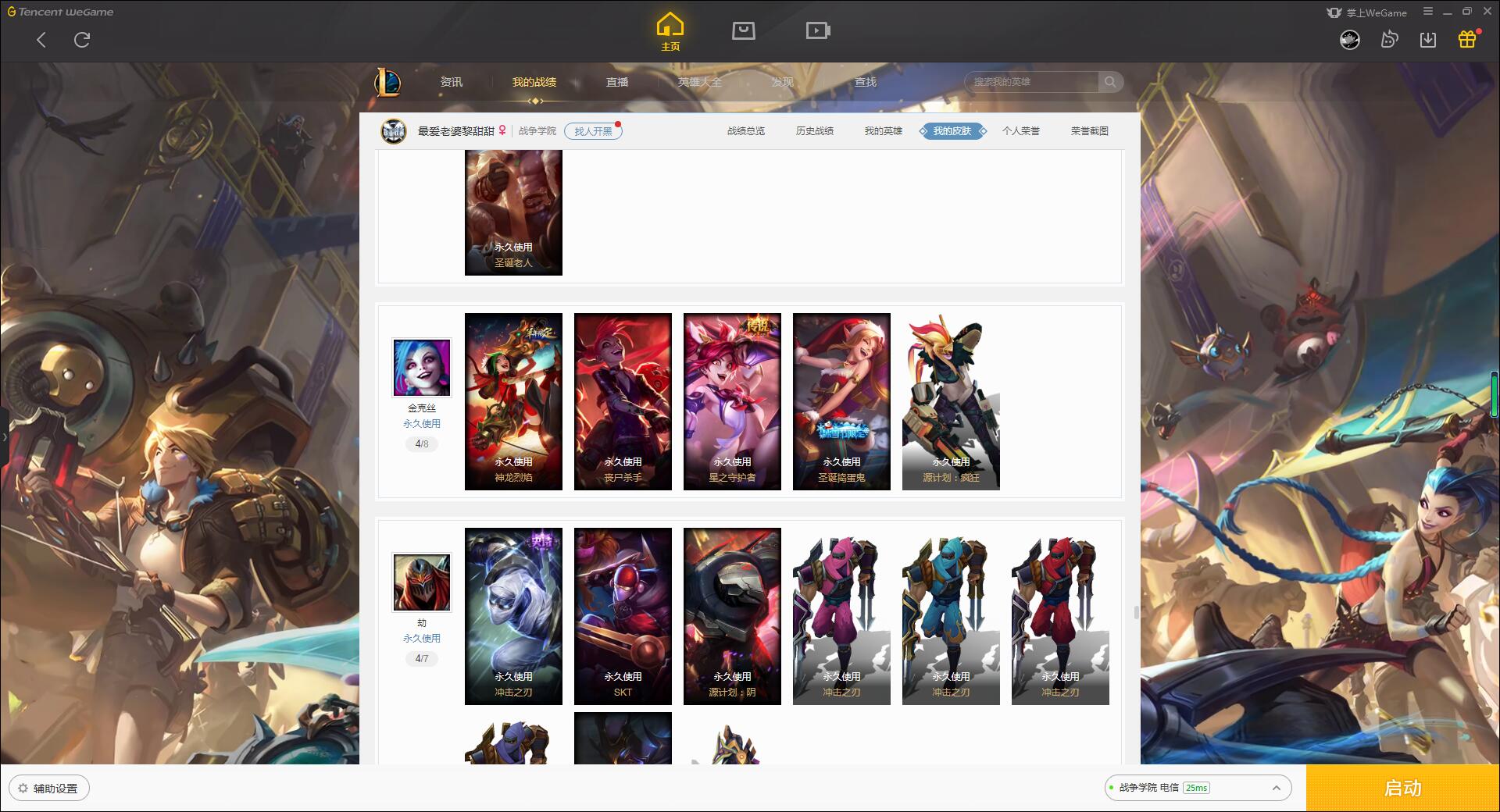Screen dimensions: 1500x812
Task: Click the 金克丝 champion portrait
Action: pyautogui.click(x=422, y=368)
